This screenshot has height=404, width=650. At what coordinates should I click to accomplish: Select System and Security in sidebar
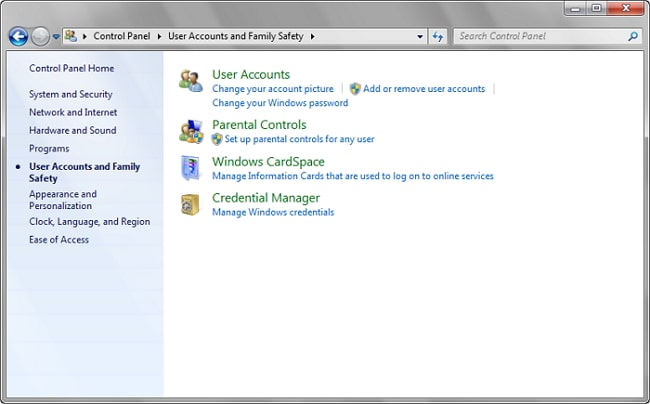[x=70, y=94]
